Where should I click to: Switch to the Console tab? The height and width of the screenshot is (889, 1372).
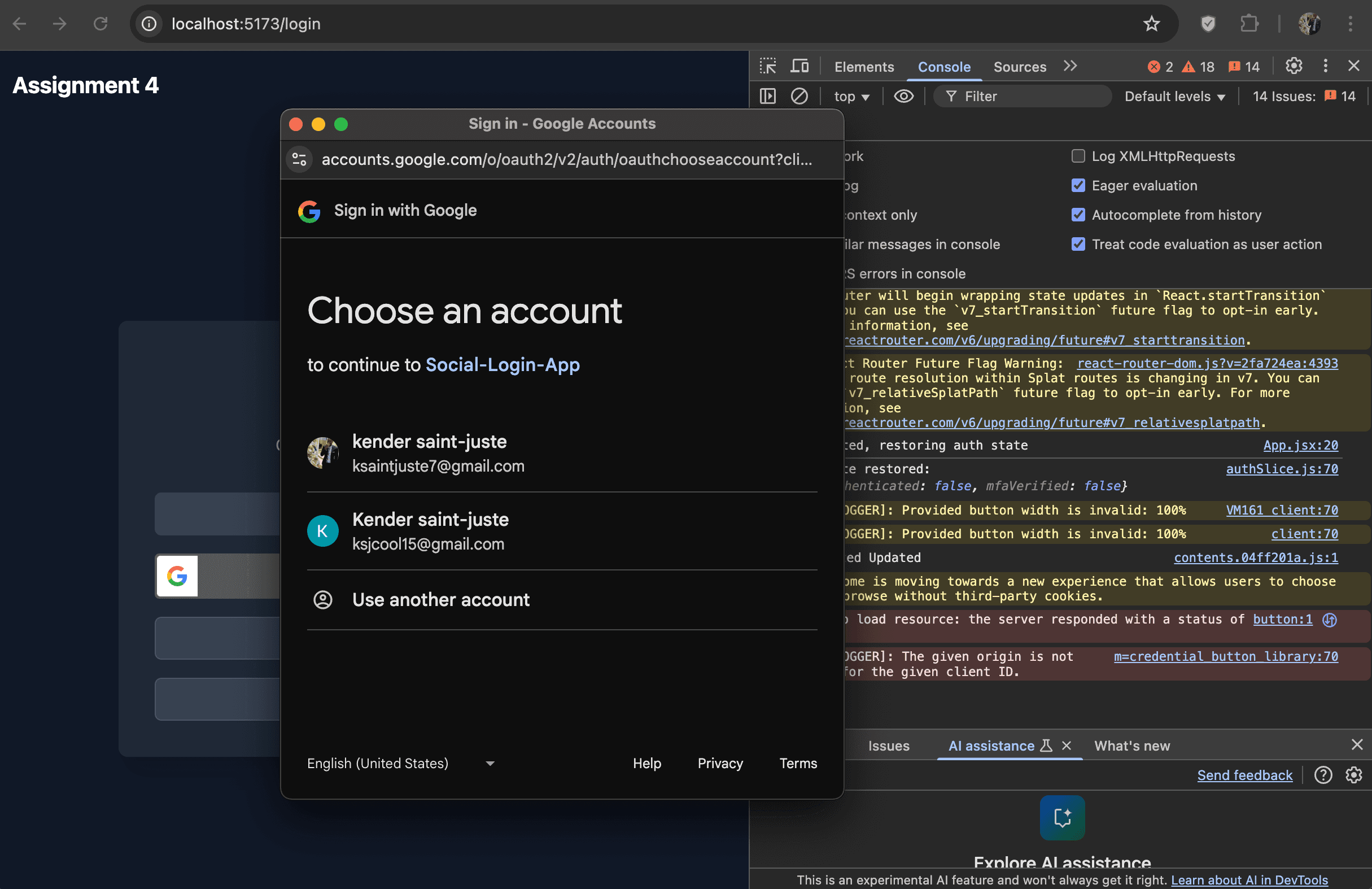943,67
